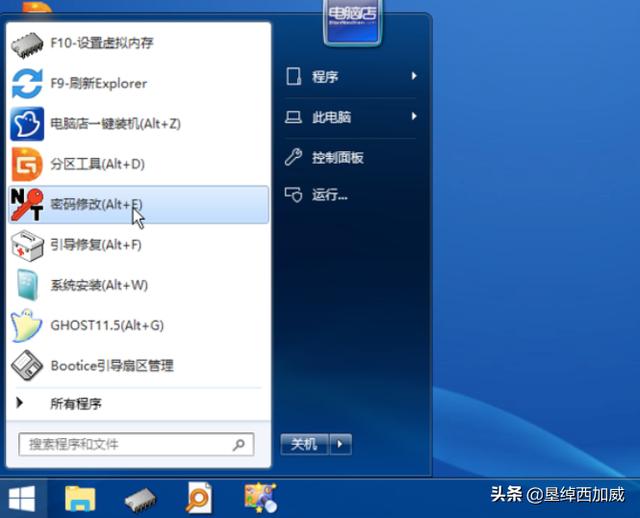Open File Explorer from the taskbar
Image resolution: width=640 pixels, height=518 pixels.
pyautogui.click(x=79, y=497)
